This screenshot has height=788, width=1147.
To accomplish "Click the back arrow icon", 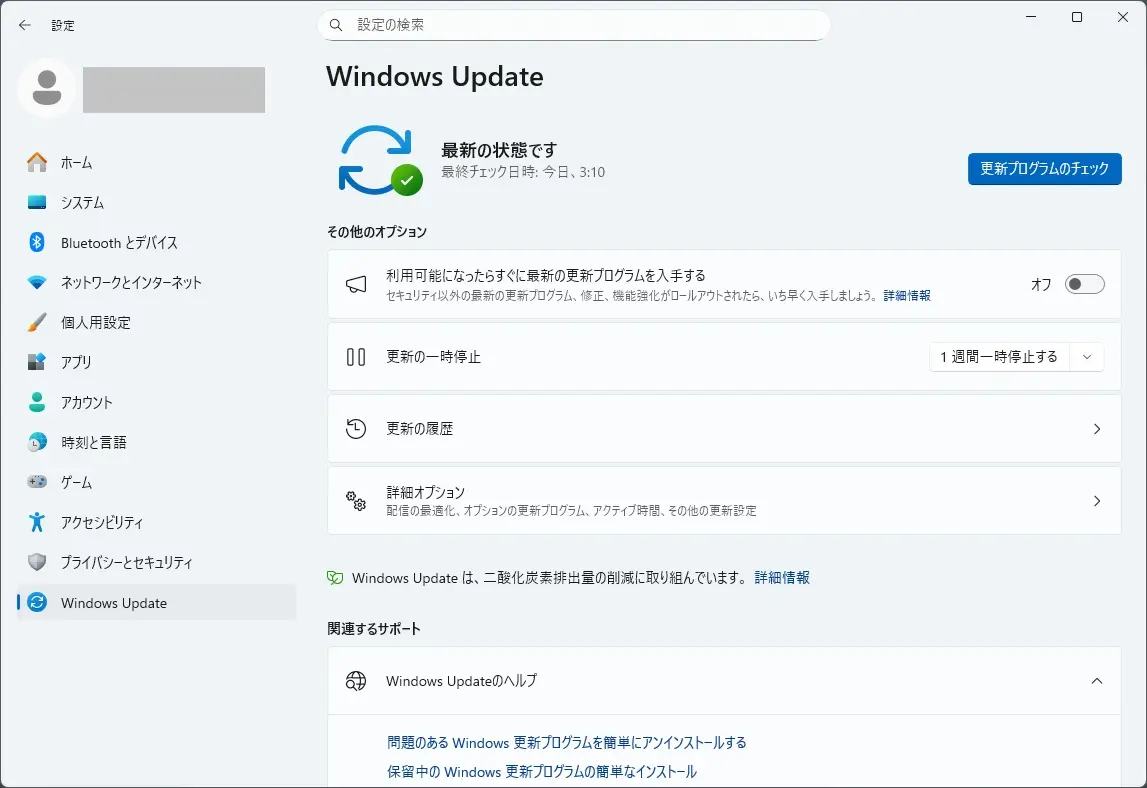I will (x=25, y=25).
